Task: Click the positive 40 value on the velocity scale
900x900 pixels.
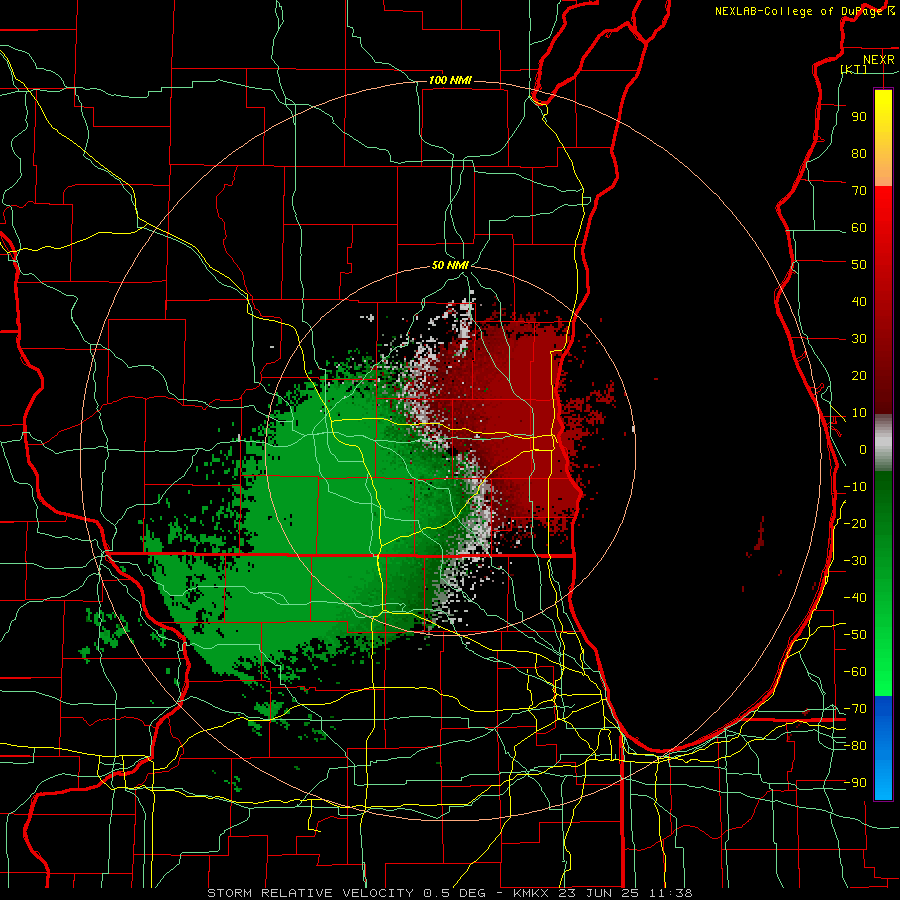Action: click(x=859, y=302)
